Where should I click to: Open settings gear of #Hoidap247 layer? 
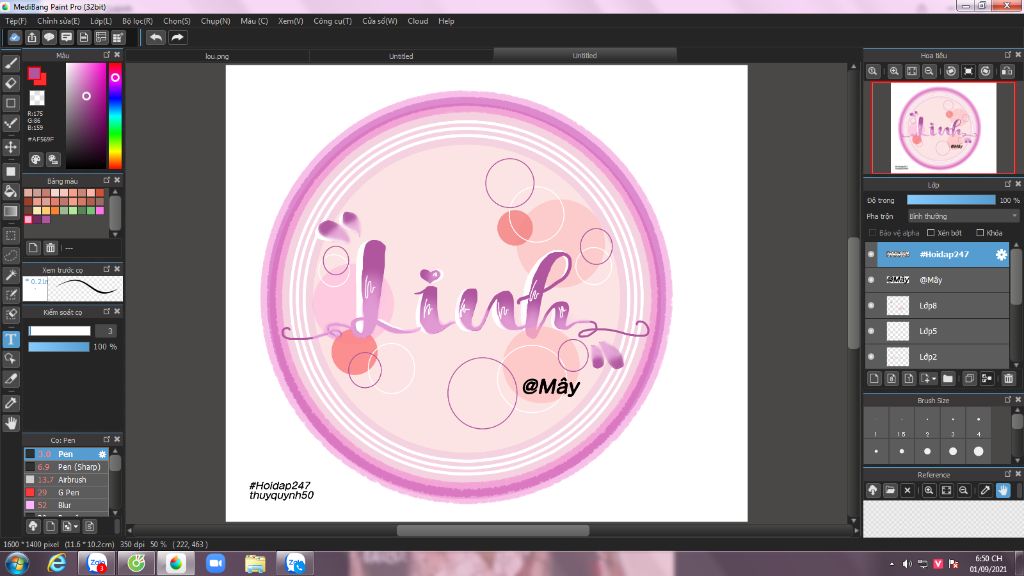pyautogui.click(x=1001, y=255)
